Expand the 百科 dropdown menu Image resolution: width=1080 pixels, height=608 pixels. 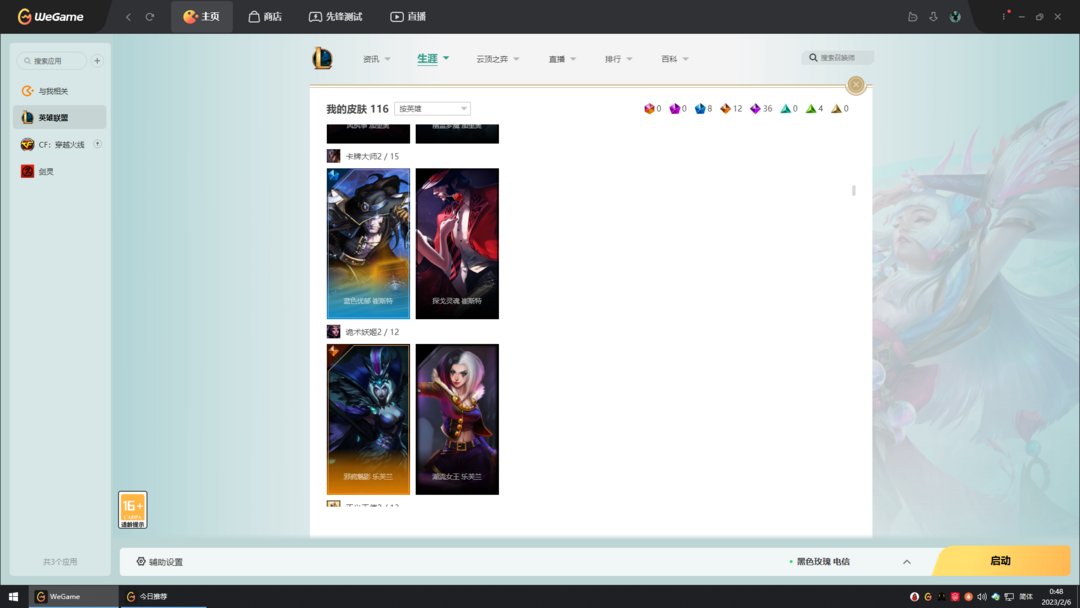(x=675, y=59)
